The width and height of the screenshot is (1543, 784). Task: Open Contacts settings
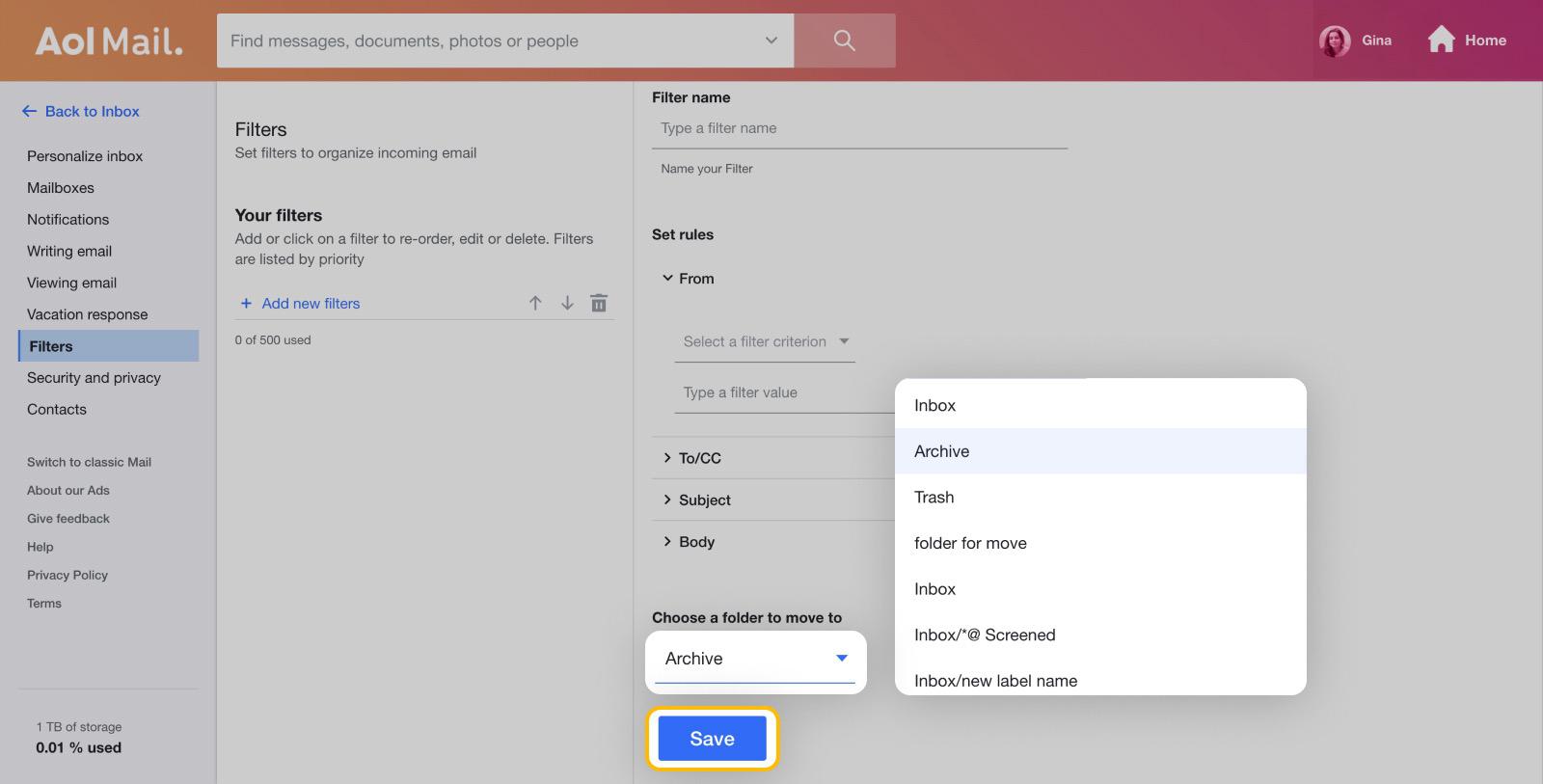pyautogui.click(x=57, y=409)
